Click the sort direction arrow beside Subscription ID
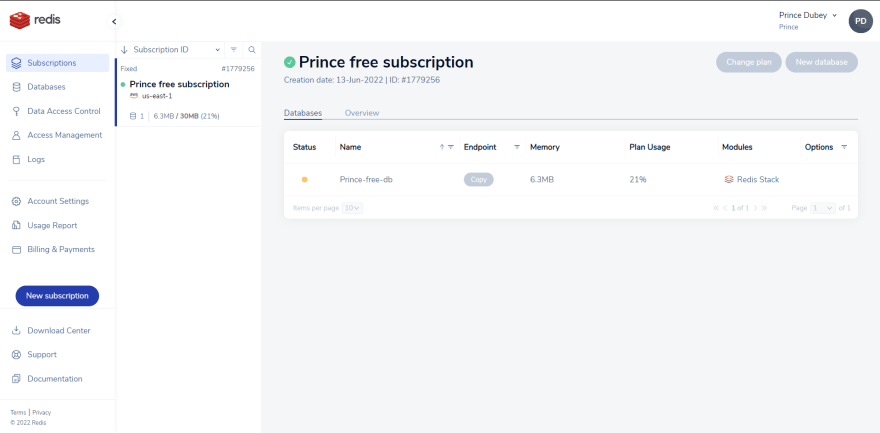 125,50
